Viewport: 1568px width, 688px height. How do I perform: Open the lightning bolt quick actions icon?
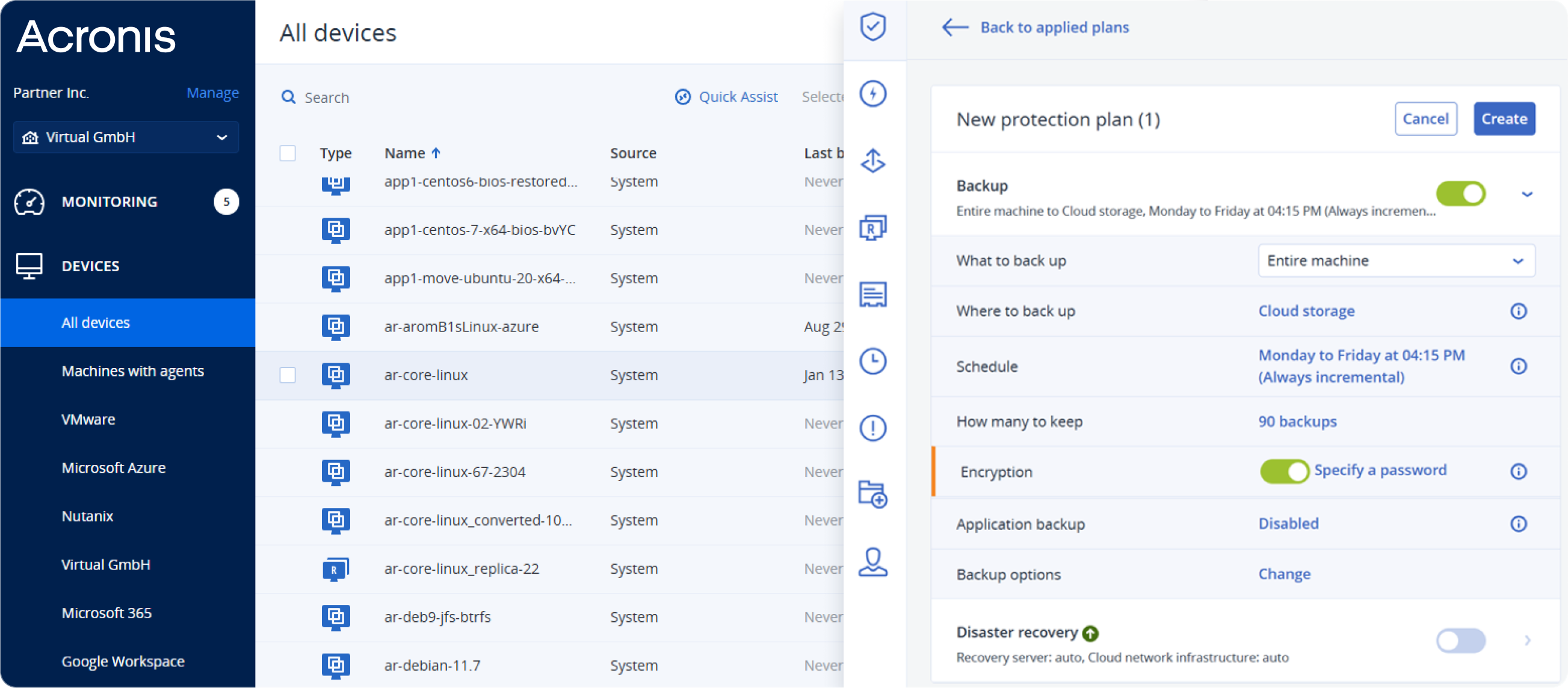pos(873,94)
